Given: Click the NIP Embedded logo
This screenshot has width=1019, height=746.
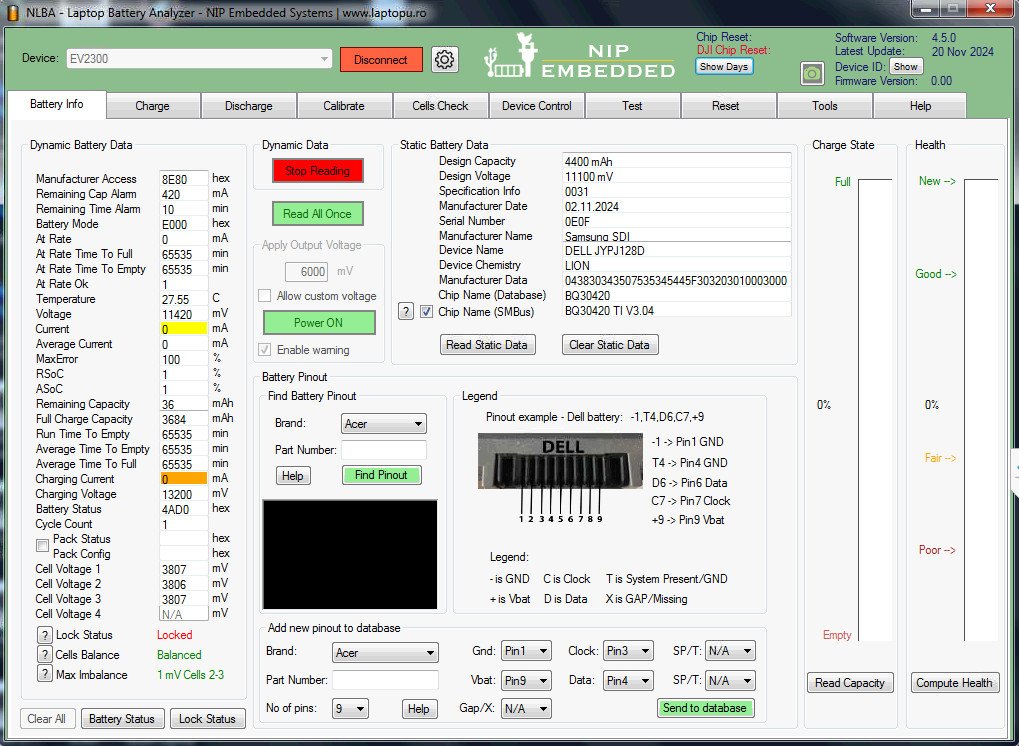Looking at the screenshot, I should tap(580, 58).
